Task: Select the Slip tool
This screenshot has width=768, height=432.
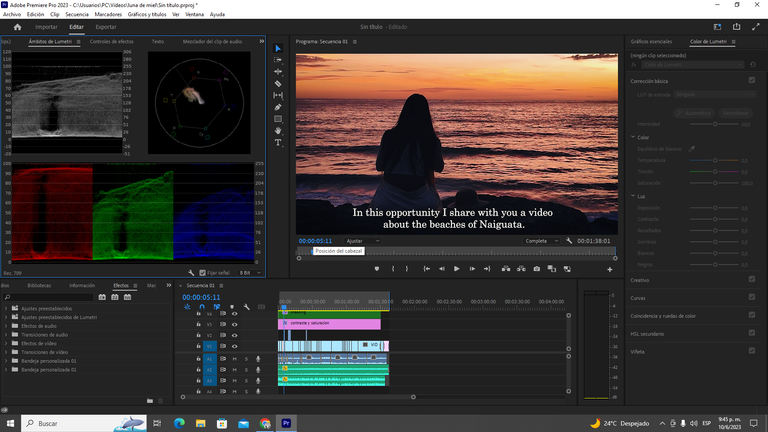Action: [278, 96]
